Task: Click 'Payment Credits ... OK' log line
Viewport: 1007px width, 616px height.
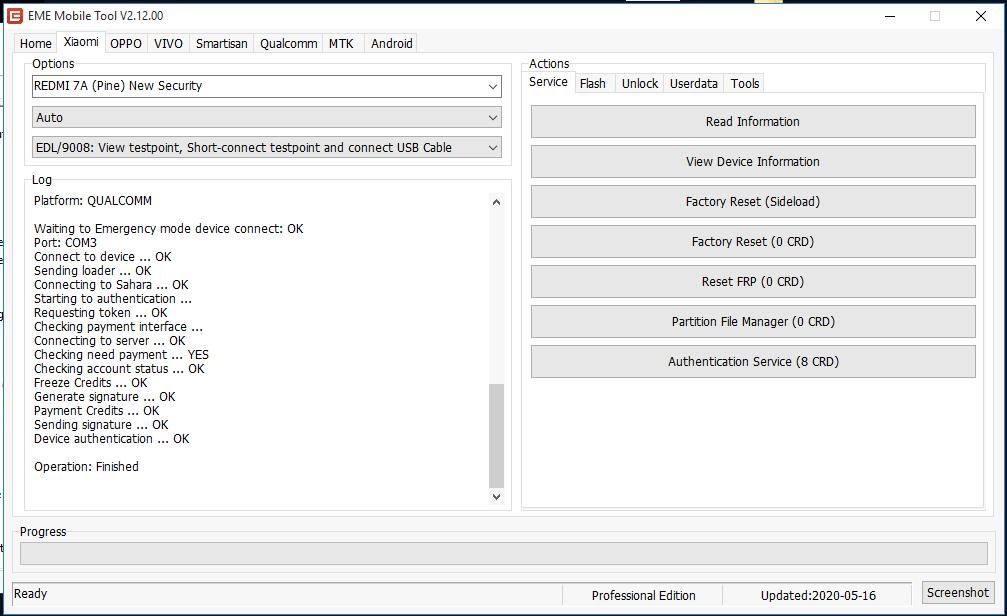Action: coord(97,410)
